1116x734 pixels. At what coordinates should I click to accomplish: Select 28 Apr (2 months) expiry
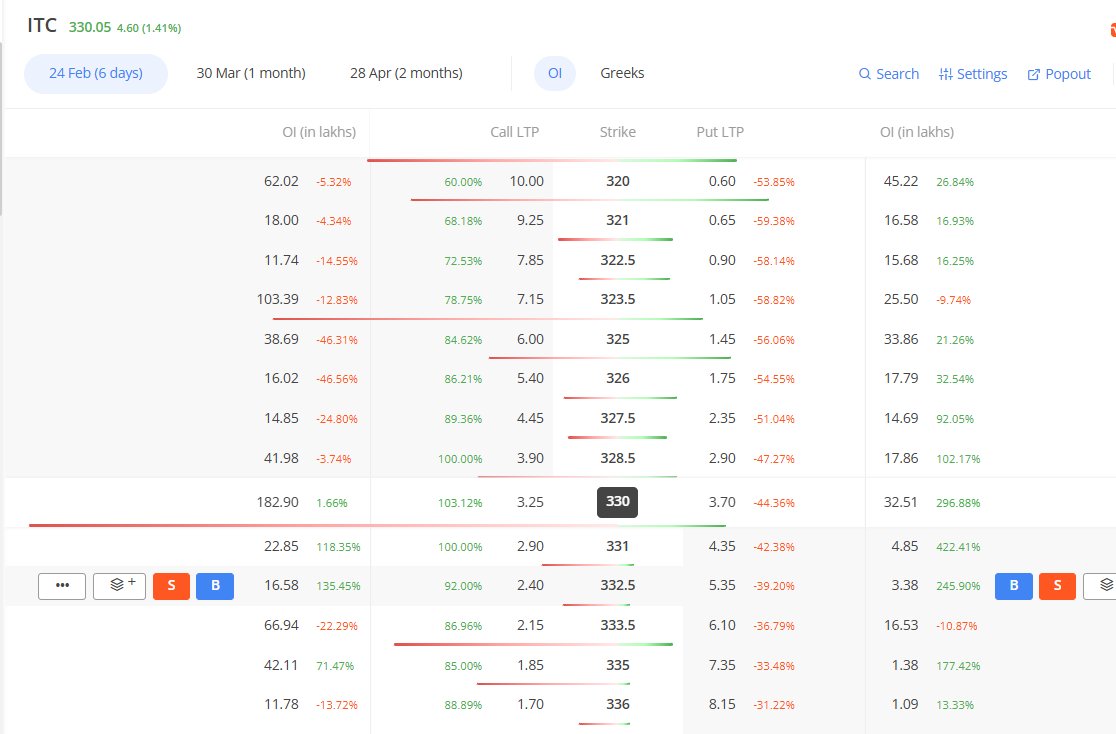coord(406,73)
